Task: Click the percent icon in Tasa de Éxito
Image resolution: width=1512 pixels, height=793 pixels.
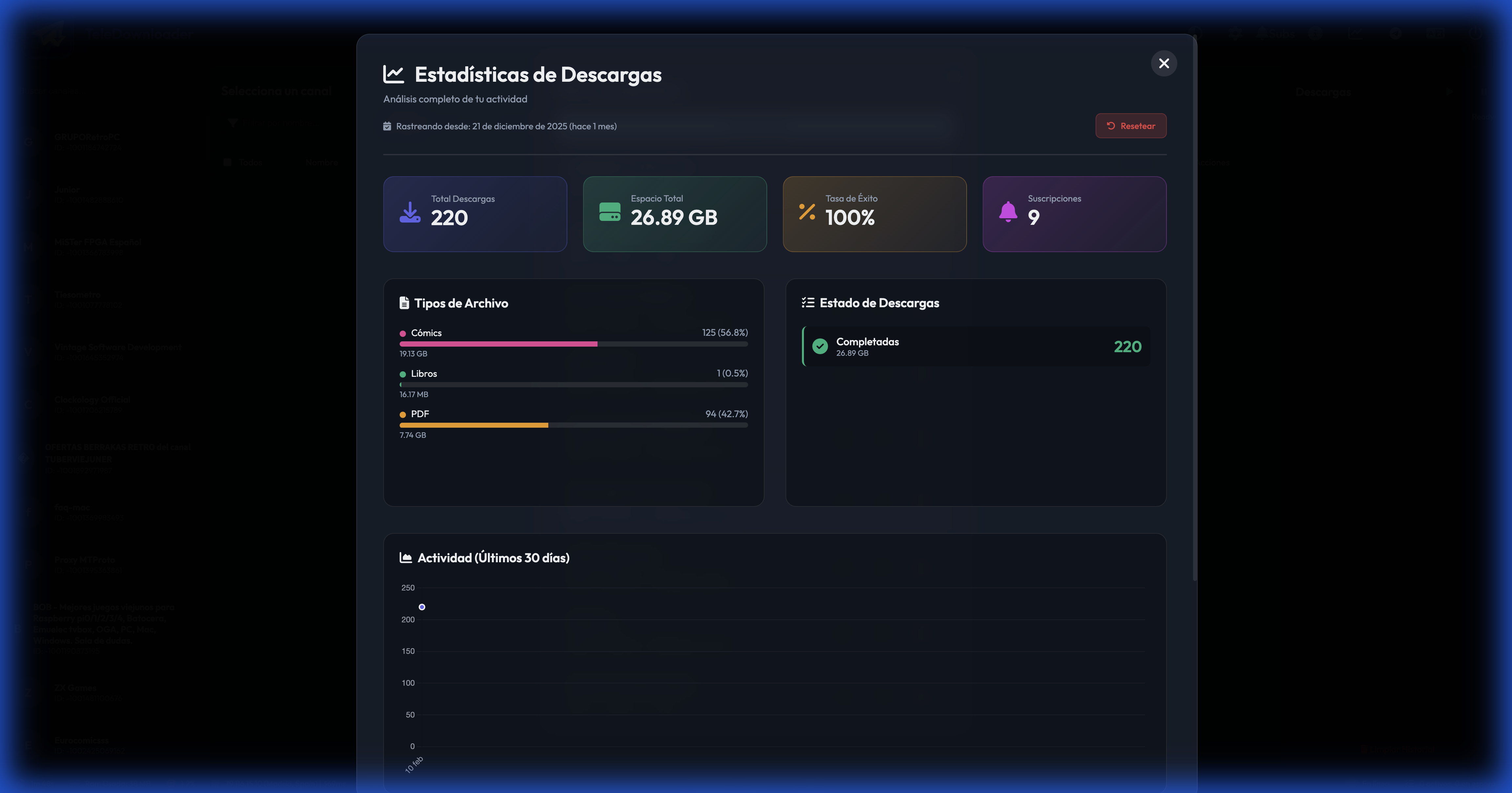Action: pyautogui.click(x=807, y=212)
